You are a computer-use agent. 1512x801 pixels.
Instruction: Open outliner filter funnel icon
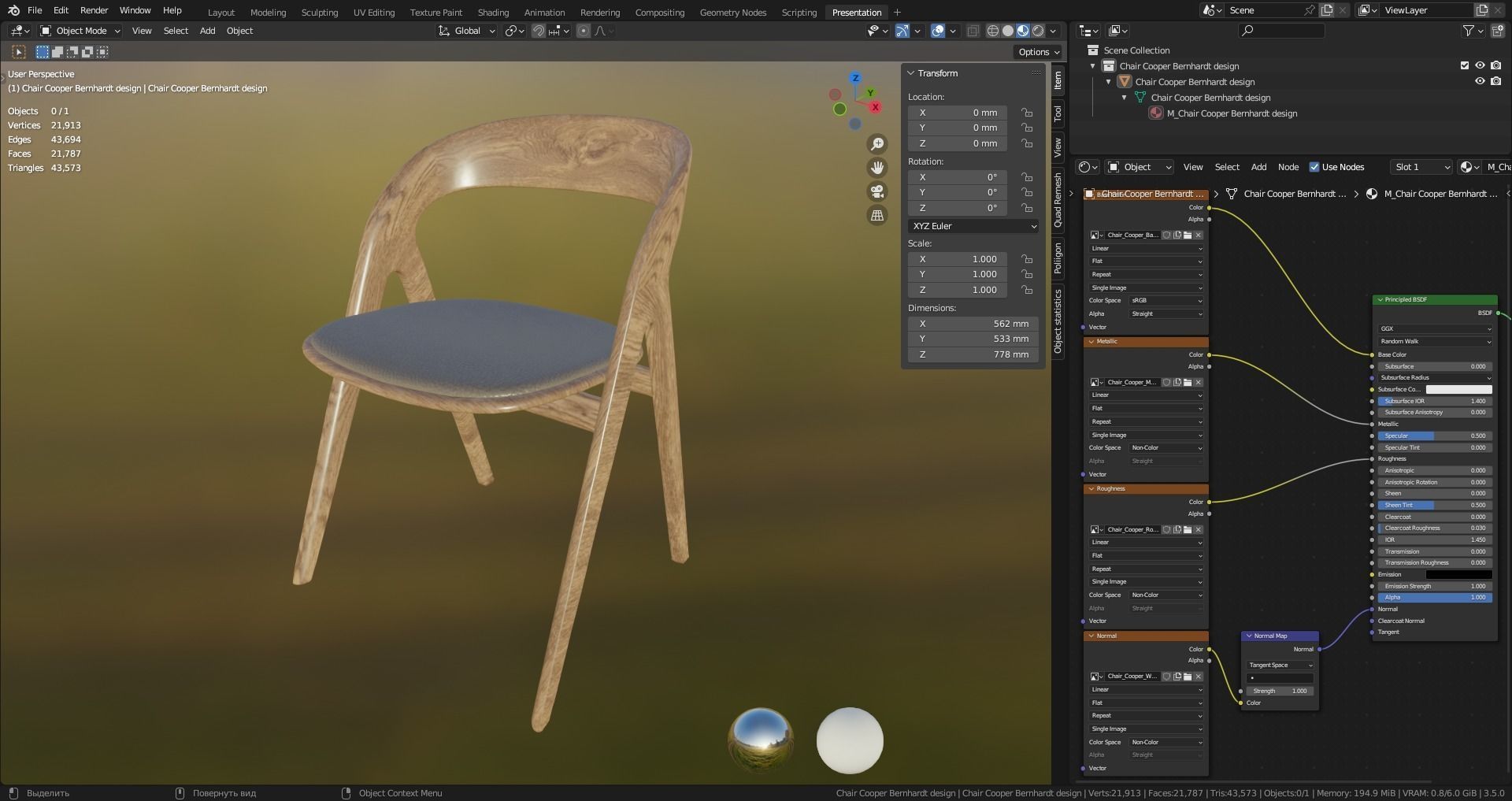point(1469,31)
